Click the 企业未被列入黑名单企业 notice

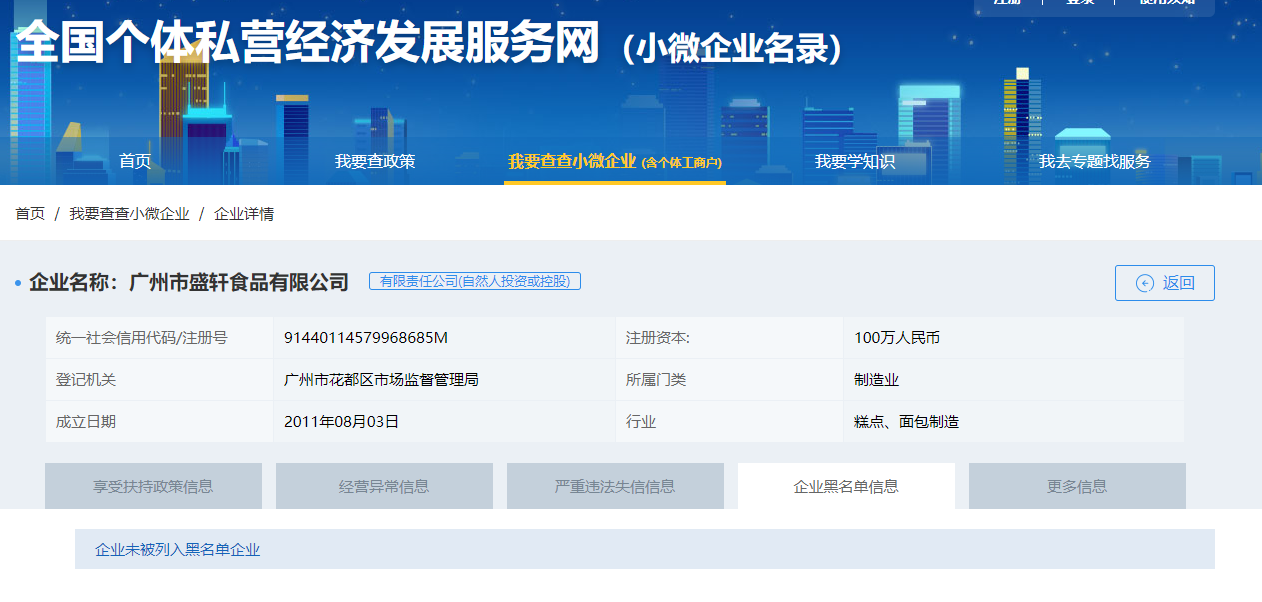coord(645,549)
